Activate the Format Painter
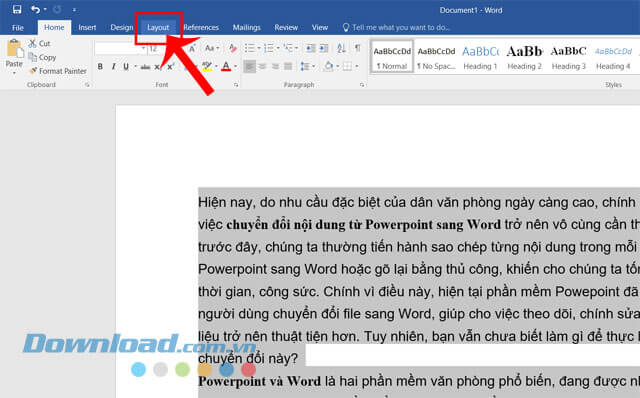Screen dimensions: 640x398 coord(58,71)
